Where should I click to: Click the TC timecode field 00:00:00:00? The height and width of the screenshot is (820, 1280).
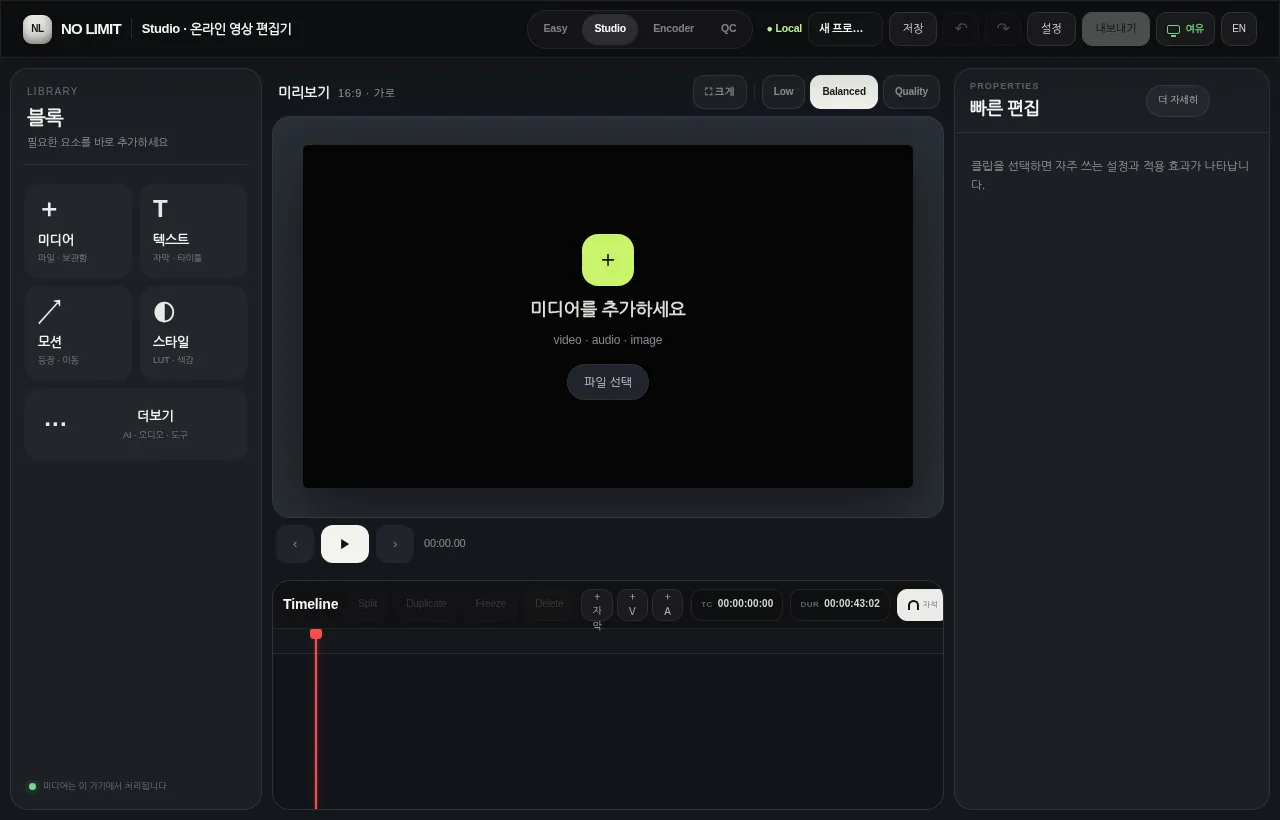tap(736, 605)
